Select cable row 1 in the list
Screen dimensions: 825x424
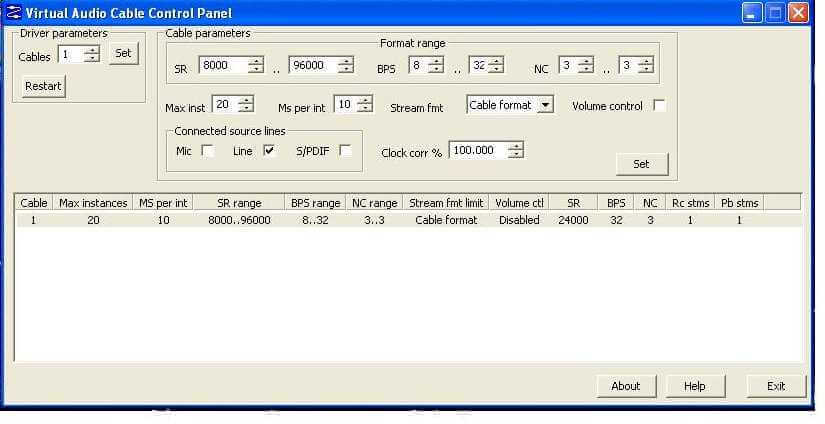click(408, 220)
